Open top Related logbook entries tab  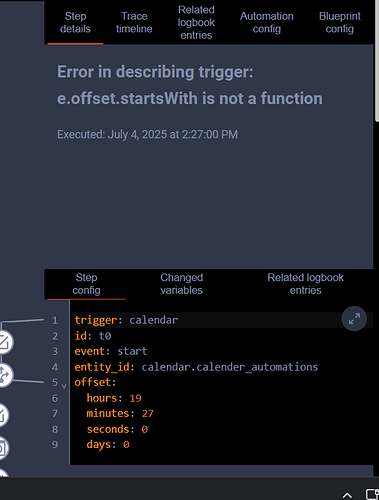196,22
